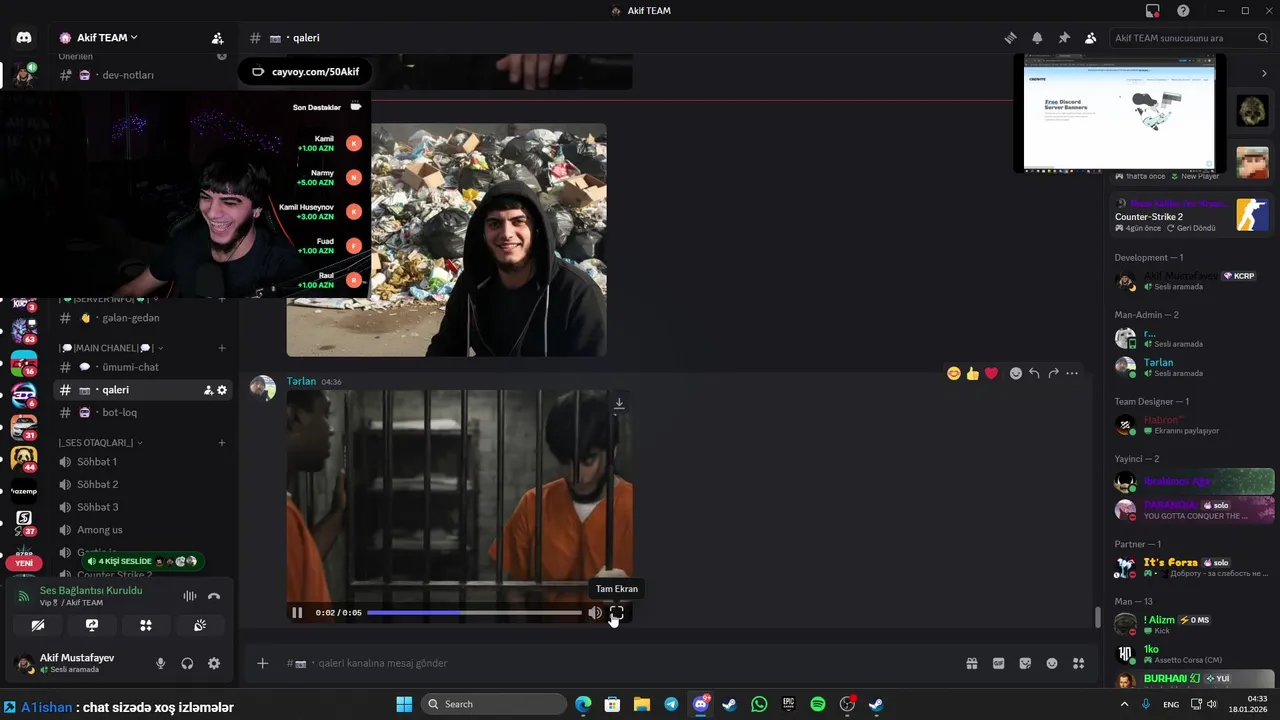Reply to Tarlan's message

pyautogui.click(x=1035, y=373)
